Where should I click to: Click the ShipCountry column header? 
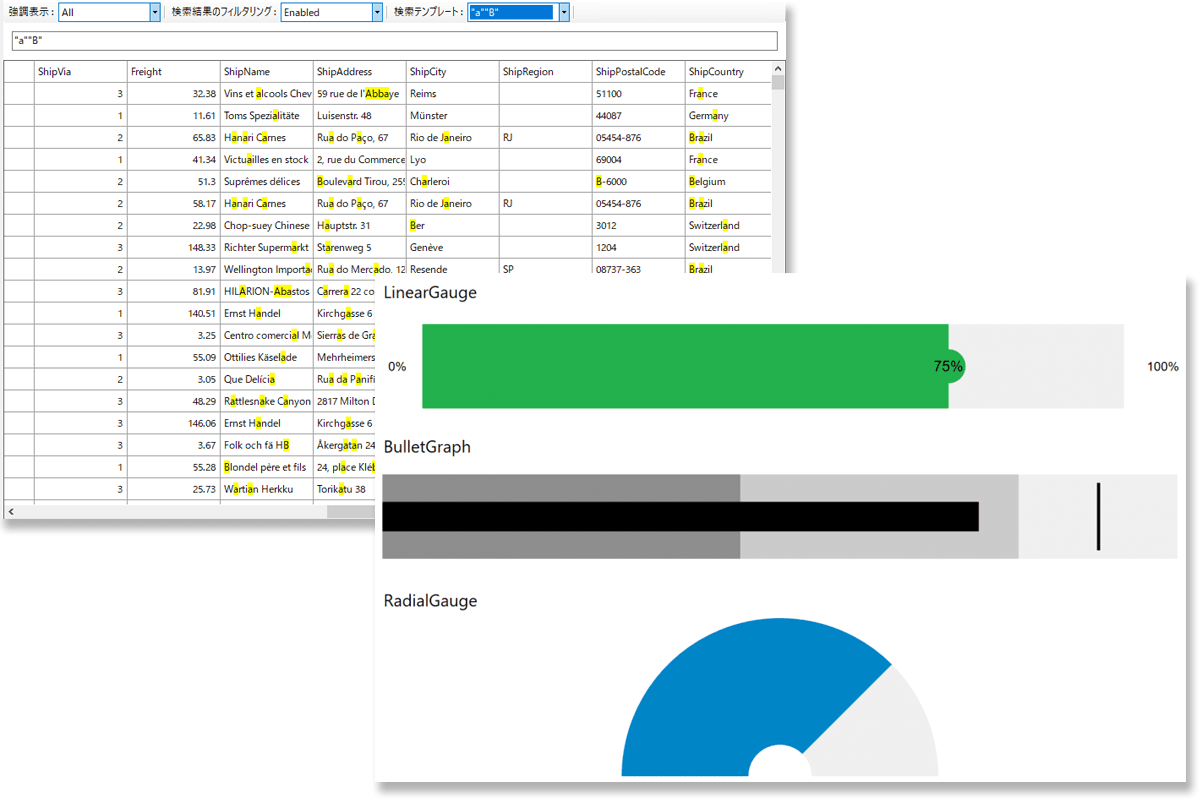click(x=728, y=72)
